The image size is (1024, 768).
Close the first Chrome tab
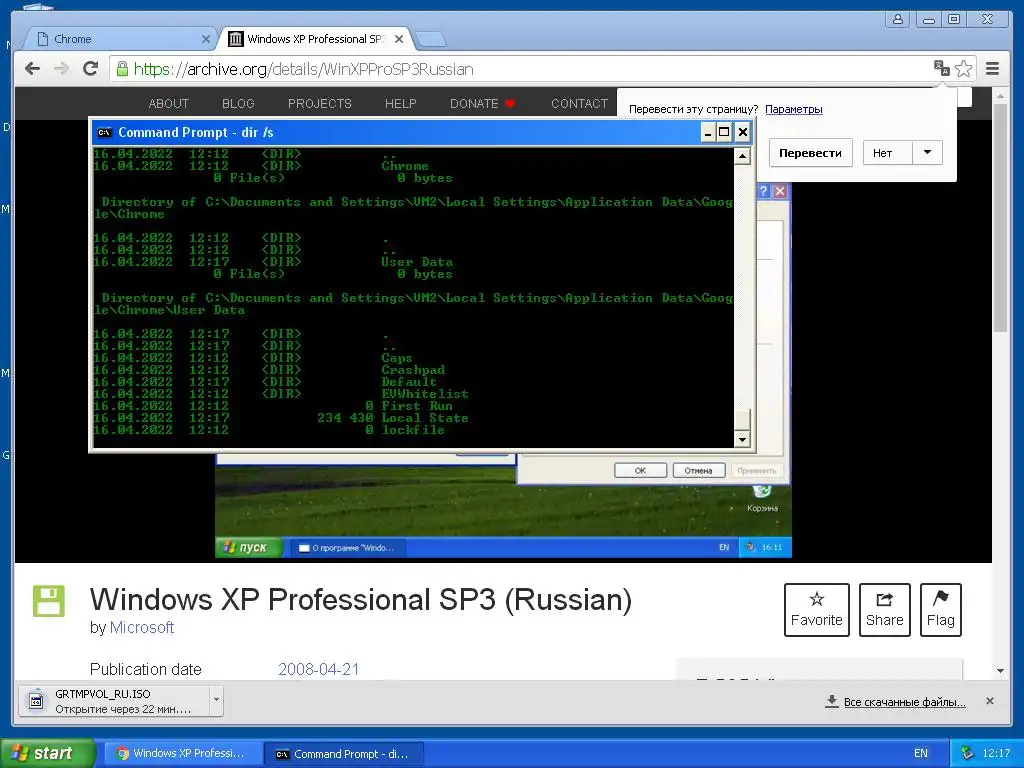click(x=206, y=39)
